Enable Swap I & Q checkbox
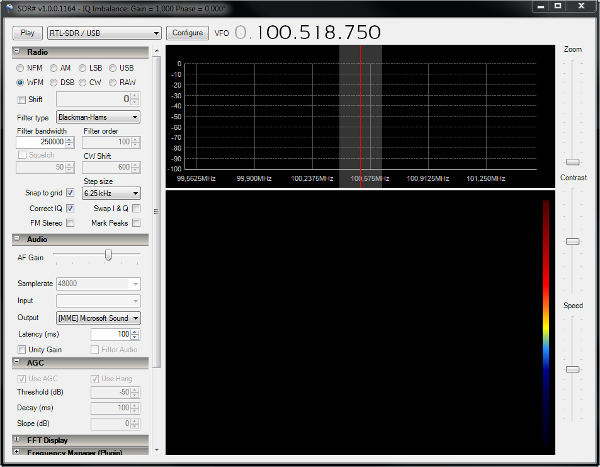600x467 pixels. tap(136, 208)
